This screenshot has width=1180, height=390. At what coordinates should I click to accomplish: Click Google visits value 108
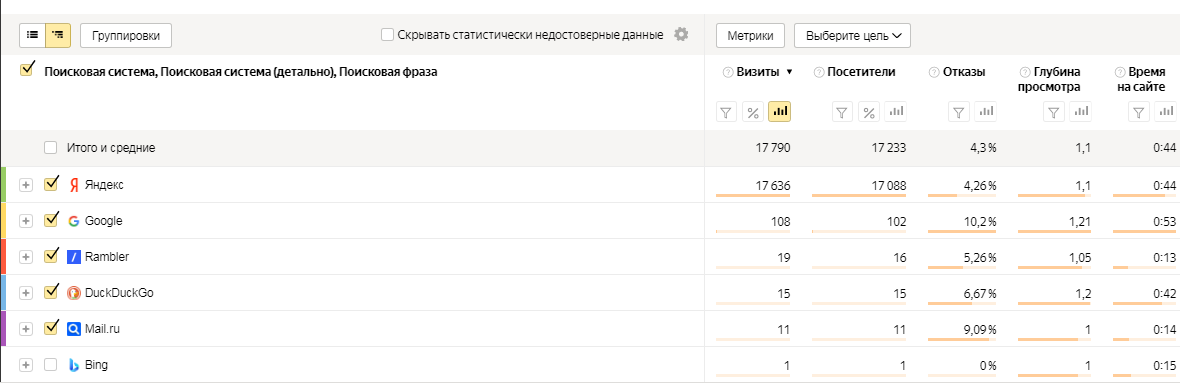pos(781,221)
